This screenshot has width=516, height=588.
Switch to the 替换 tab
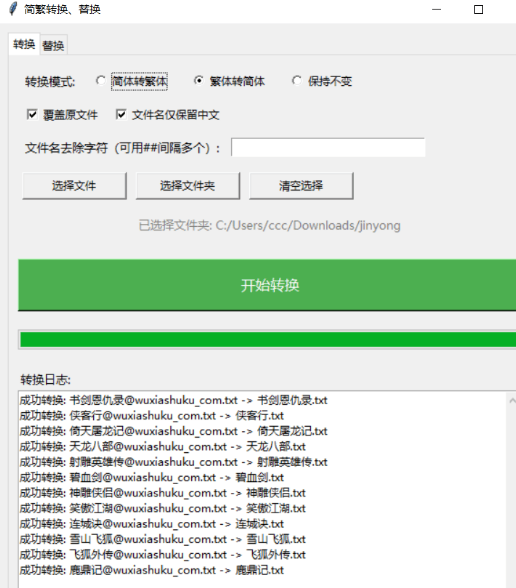pos(53,45)
